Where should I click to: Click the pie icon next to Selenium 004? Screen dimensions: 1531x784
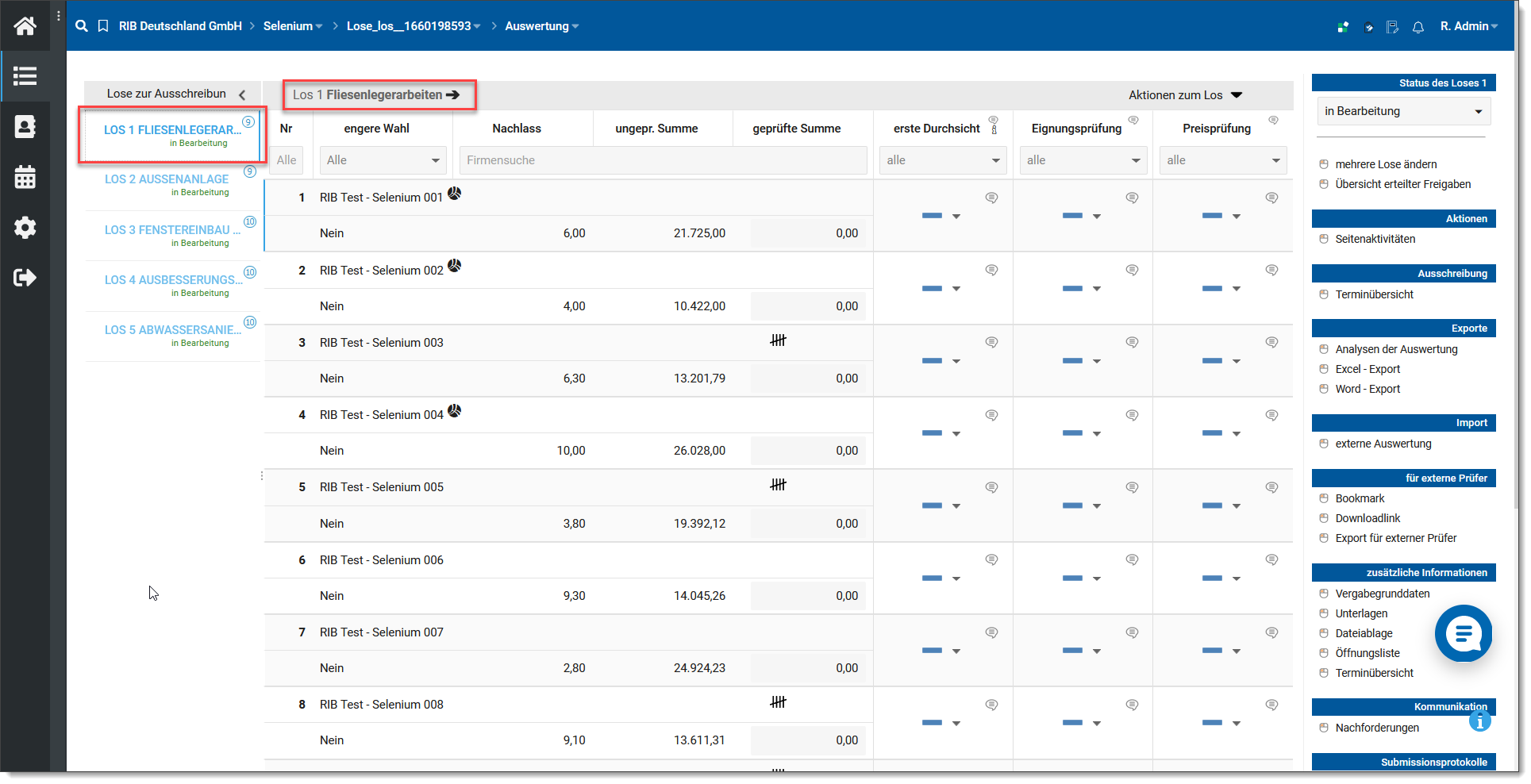coord(454,410)
